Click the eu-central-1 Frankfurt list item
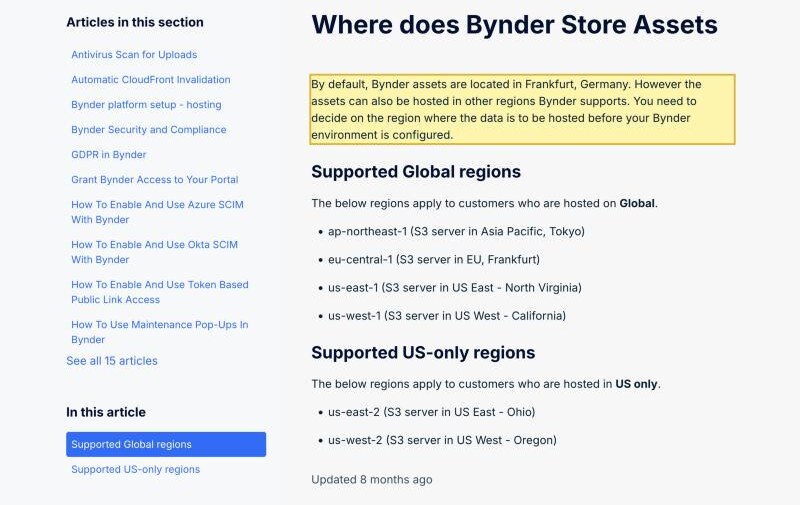 point(434,260)
